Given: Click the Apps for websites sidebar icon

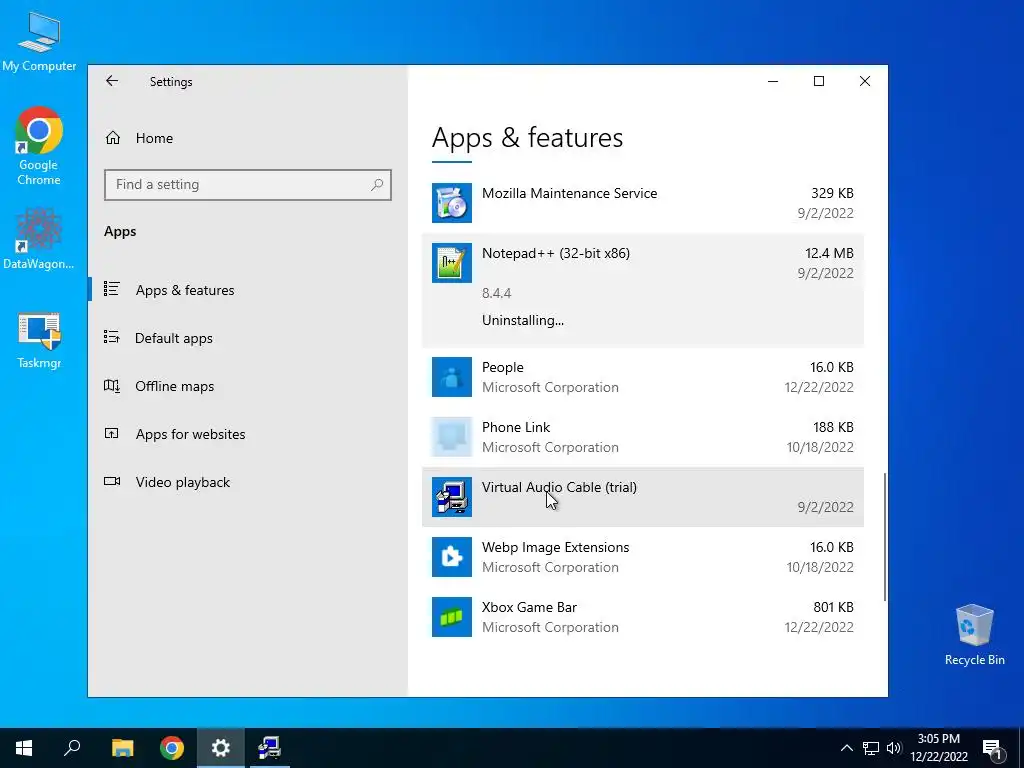Looking at the screenshot, I should tap(112, 433).
